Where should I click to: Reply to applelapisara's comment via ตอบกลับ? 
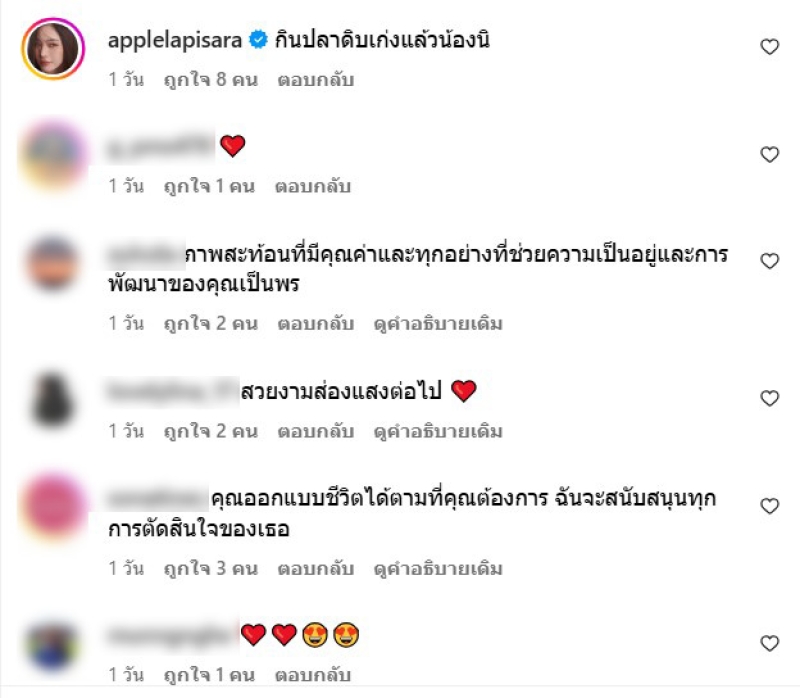pyautogui.click(x=316, y=80)
